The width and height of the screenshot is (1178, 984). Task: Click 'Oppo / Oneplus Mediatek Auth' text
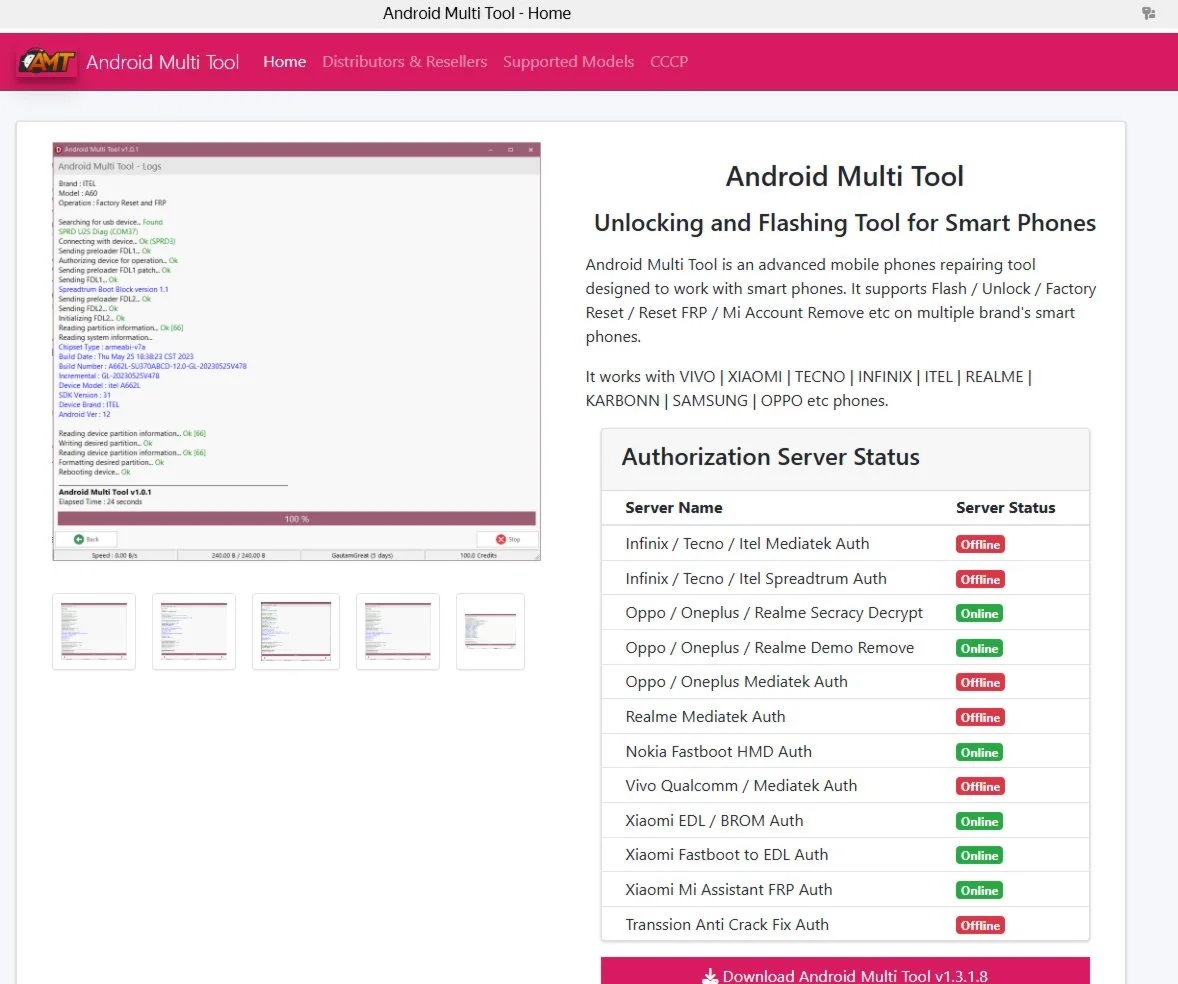click(x=736, y=682)
